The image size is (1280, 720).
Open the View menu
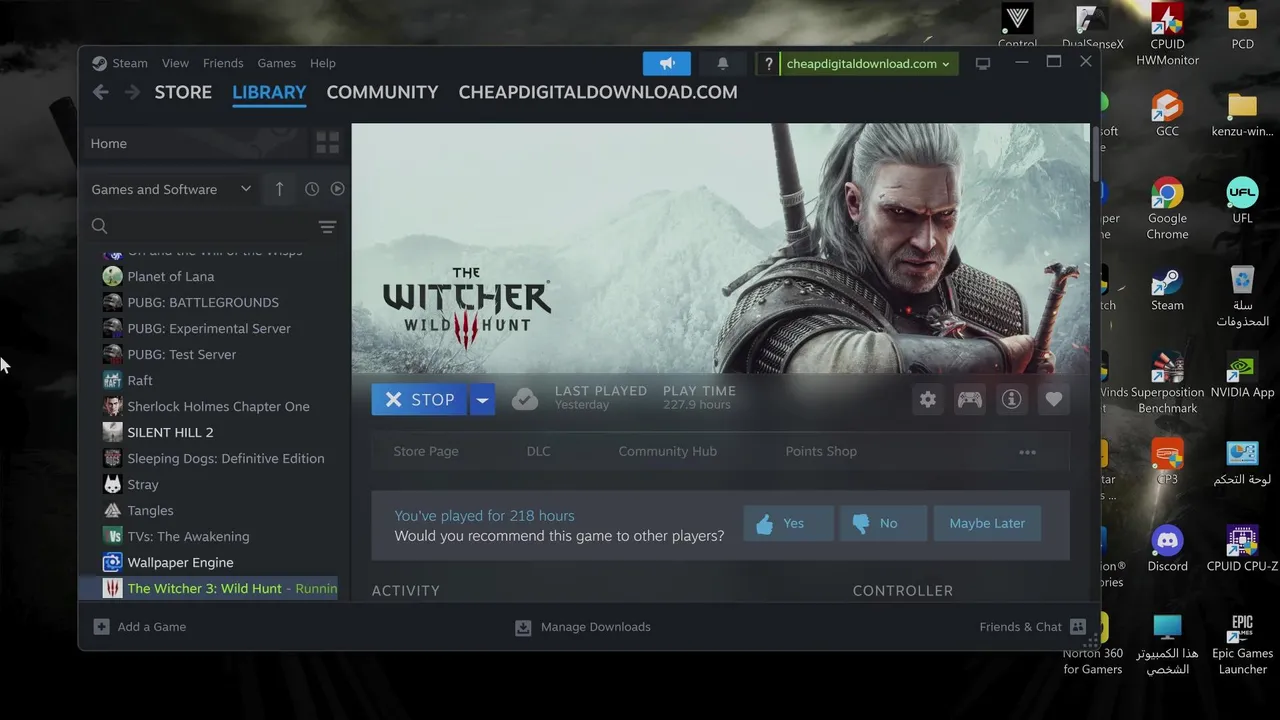[x=175, y=63]
